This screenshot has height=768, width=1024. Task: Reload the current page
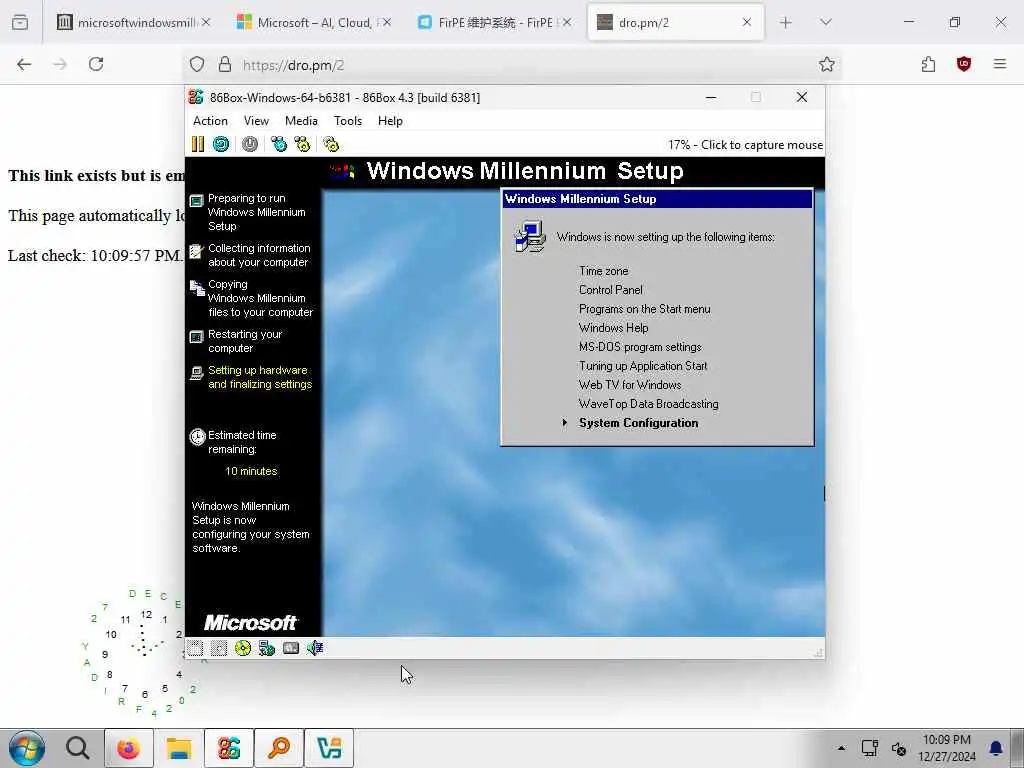pos(96,64)
